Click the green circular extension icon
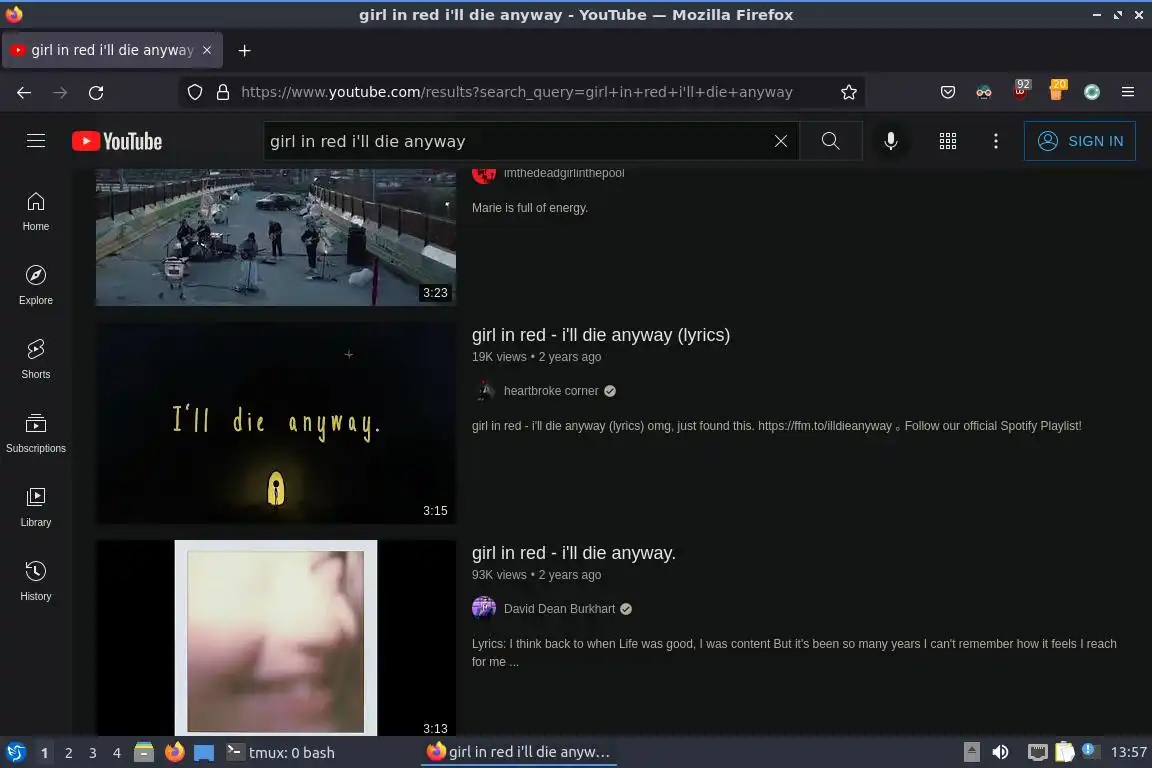The image size is (1152, 768). (1092, 93)
